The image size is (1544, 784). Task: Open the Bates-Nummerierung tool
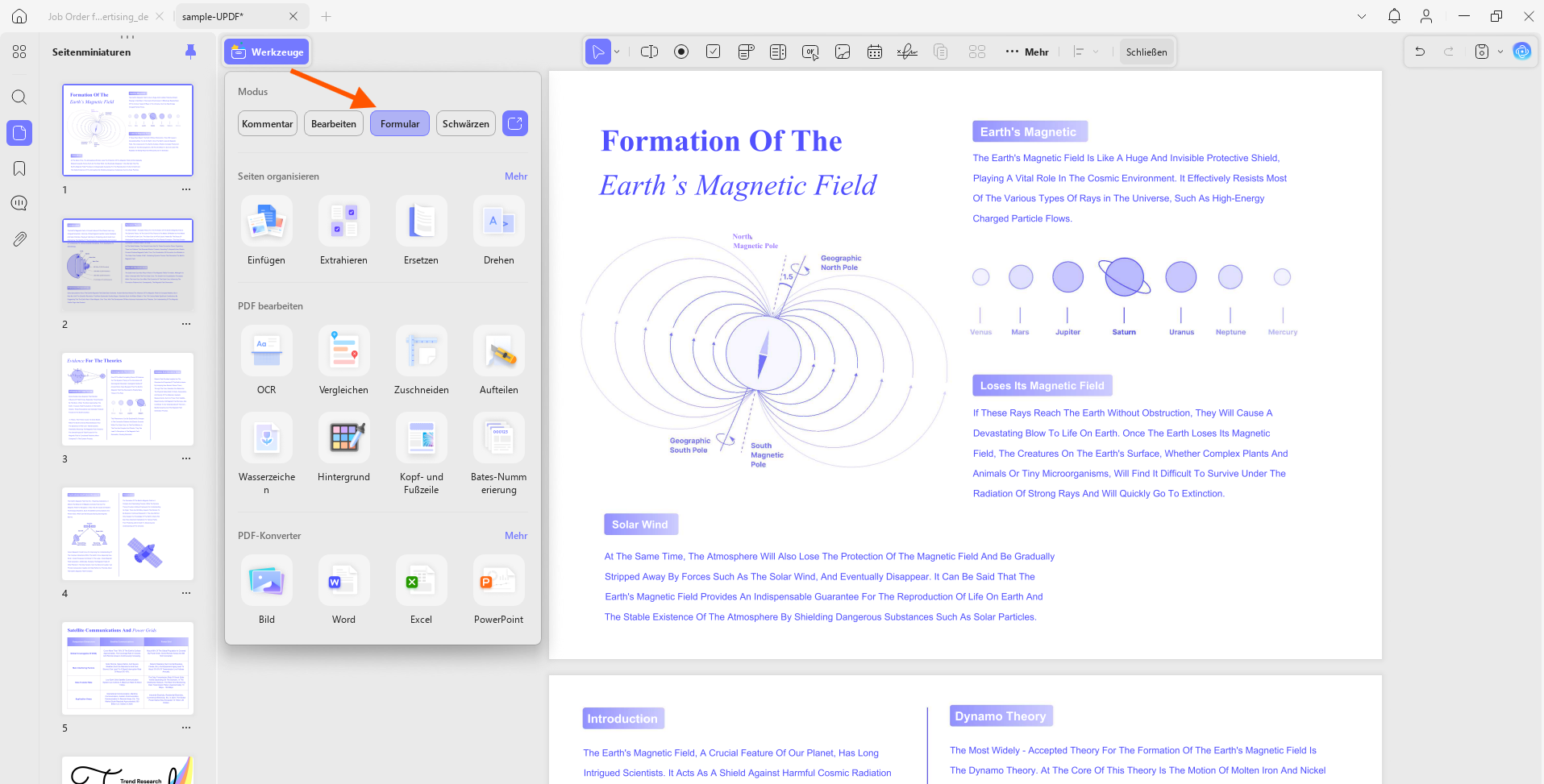coord(499,454)
